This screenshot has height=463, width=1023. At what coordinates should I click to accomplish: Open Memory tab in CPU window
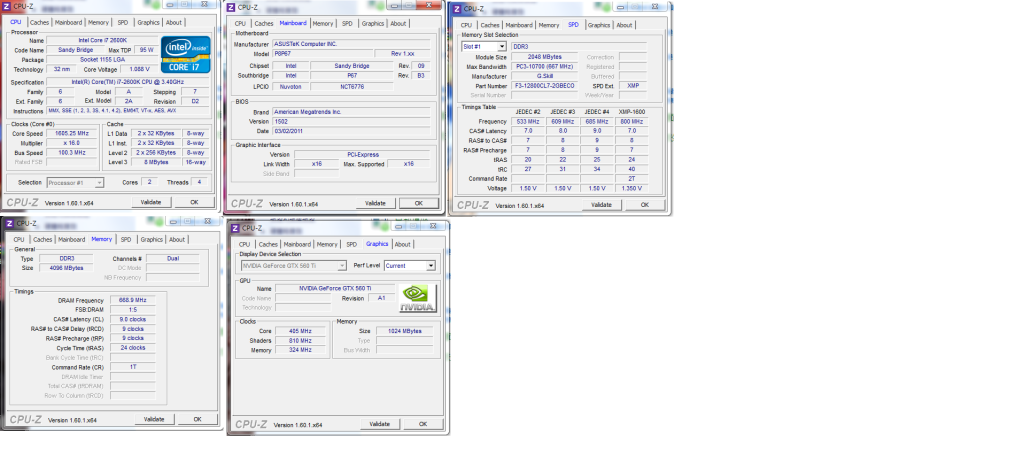(x=99, y=22)
